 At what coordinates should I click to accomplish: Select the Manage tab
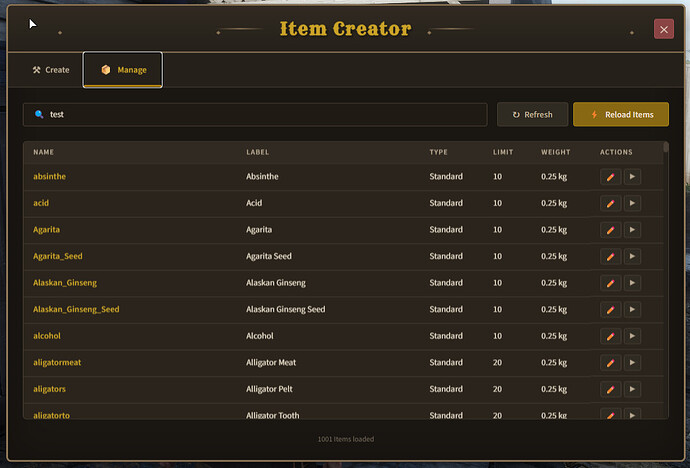[x=123, y=70]
